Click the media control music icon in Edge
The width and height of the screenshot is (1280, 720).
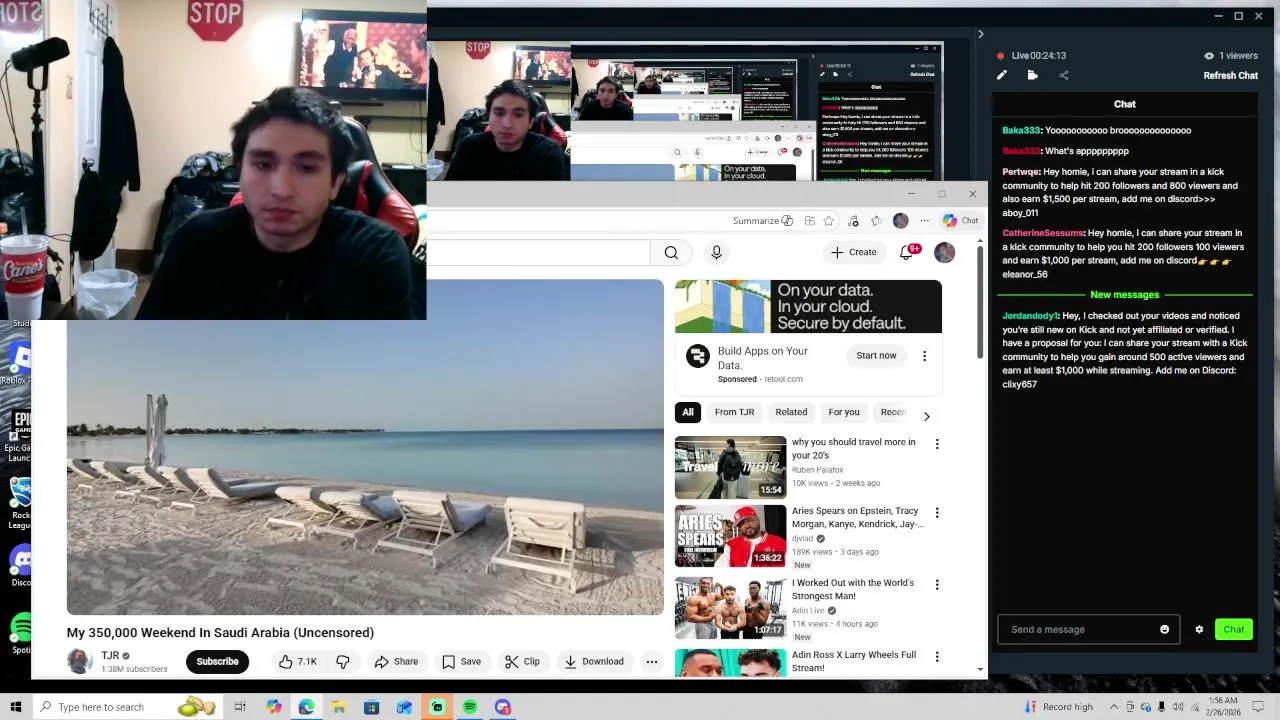853,221
